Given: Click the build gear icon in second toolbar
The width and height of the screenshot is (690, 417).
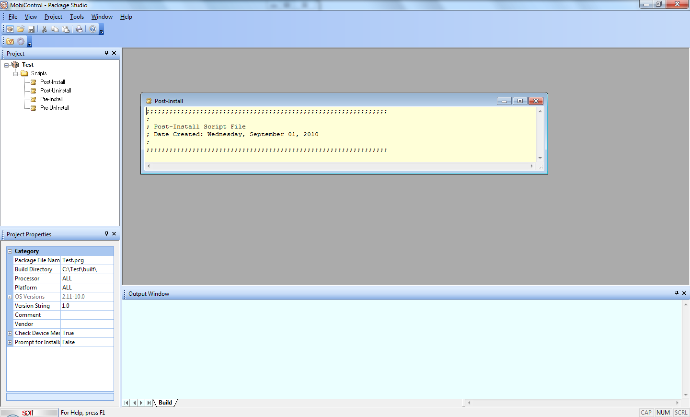Looking at the screenshot, I should [x=21, y=41].
